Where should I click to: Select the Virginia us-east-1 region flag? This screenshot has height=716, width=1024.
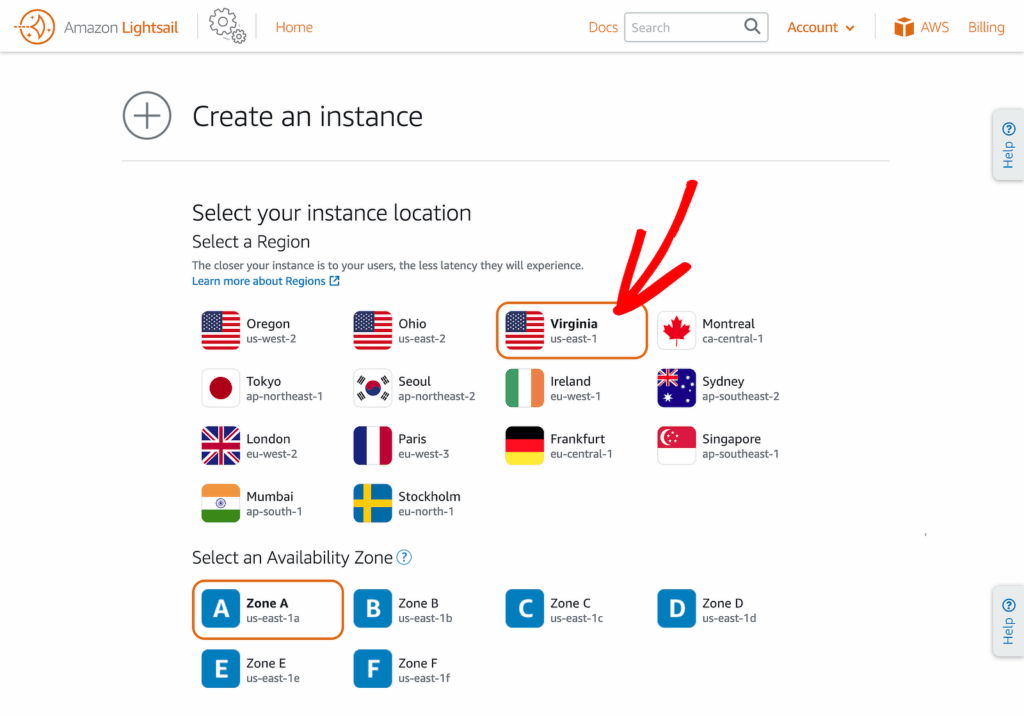click(524, 331)
